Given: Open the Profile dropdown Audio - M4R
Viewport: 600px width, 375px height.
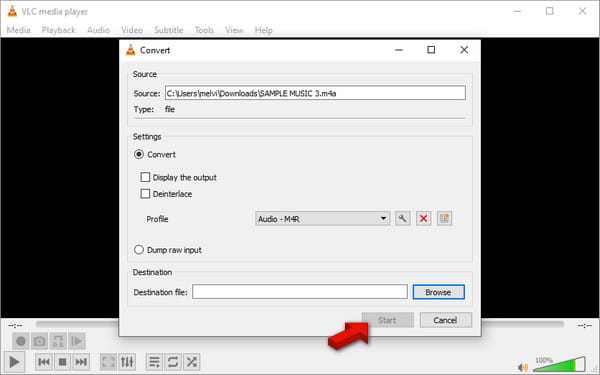Looking at the screenshot, I should [323, 219].
